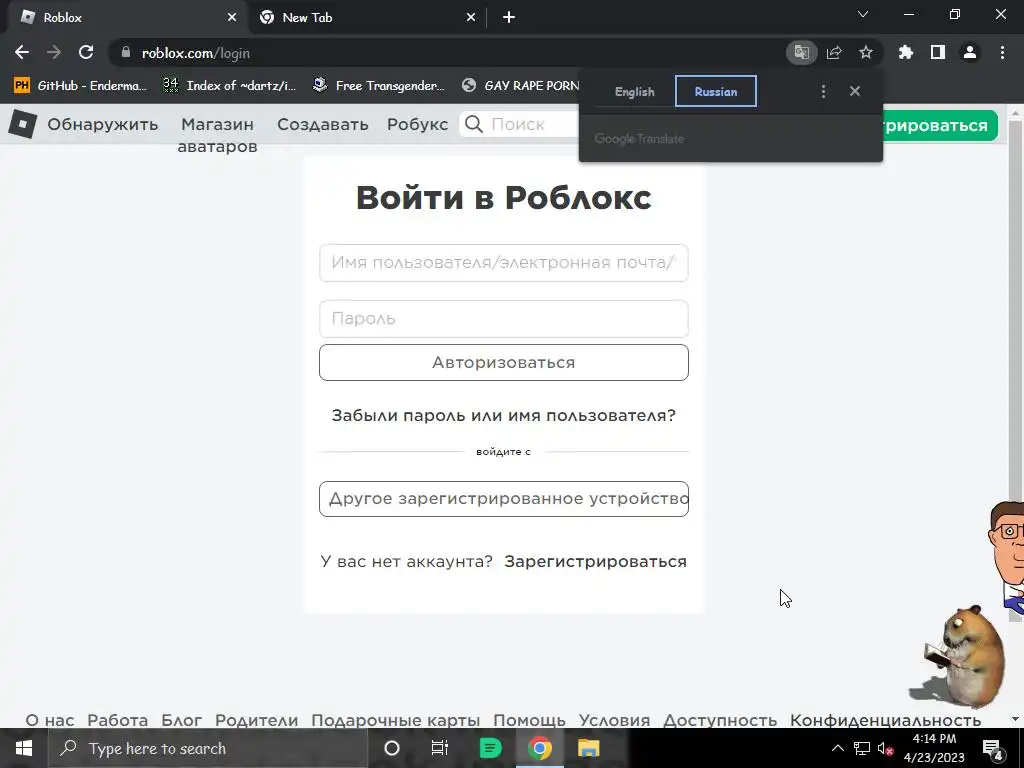Close the New Tab browser tab
The width and height of the screenshot is (1024, 768).
[471, 18]
